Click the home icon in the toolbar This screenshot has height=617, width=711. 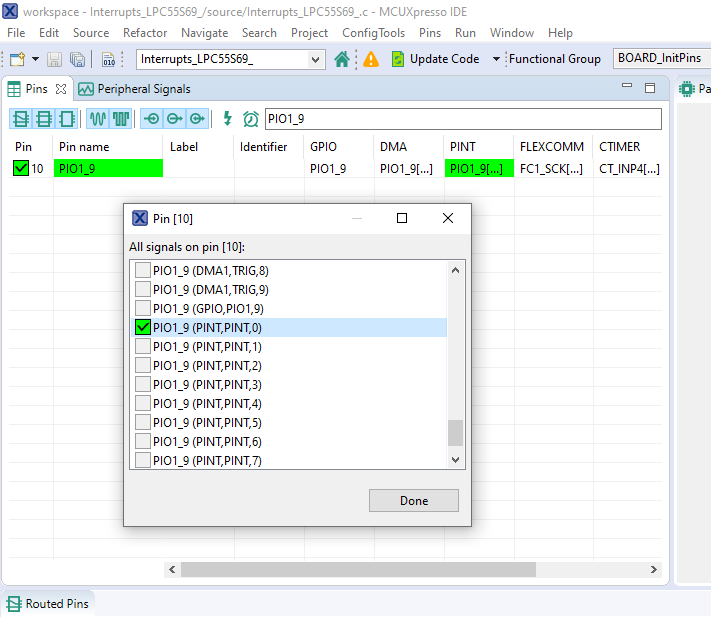coord(342,59)
